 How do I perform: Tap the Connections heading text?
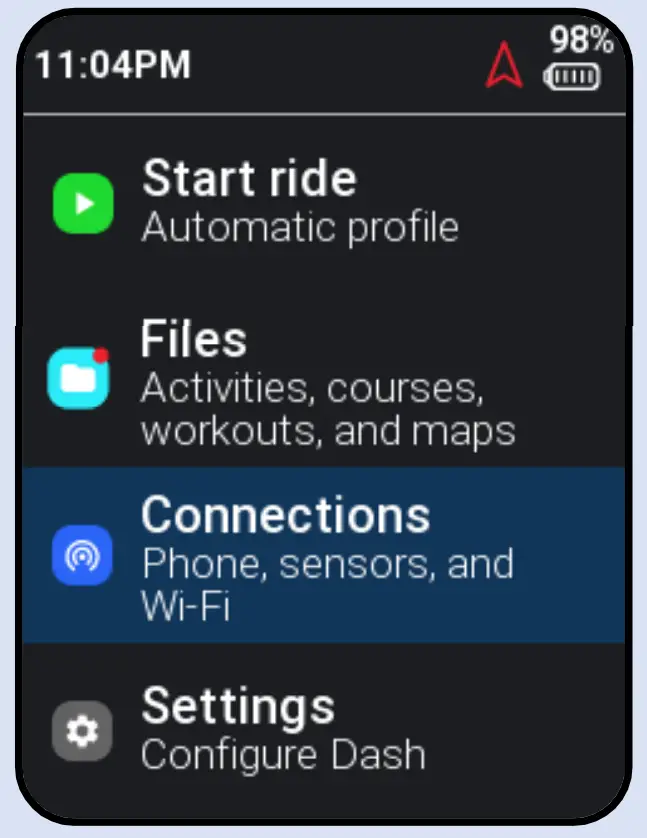tap(288, 515)
